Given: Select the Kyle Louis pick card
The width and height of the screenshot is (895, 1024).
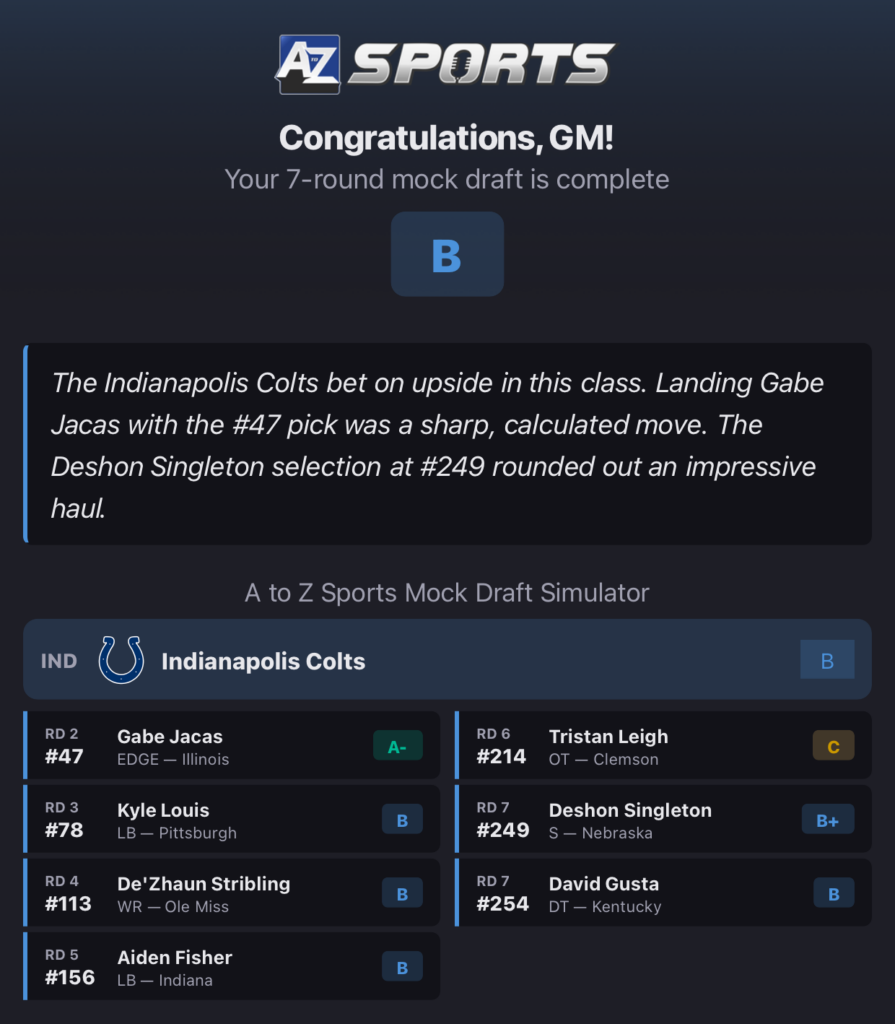Looking at the screenshot, I should [232, 820].
